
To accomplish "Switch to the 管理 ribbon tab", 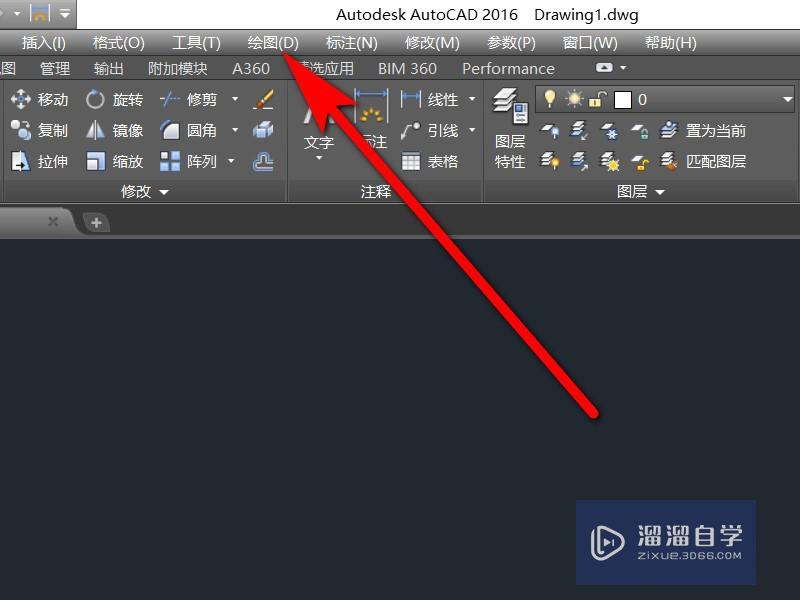I will pyautogui.click(x=55, y=68).
